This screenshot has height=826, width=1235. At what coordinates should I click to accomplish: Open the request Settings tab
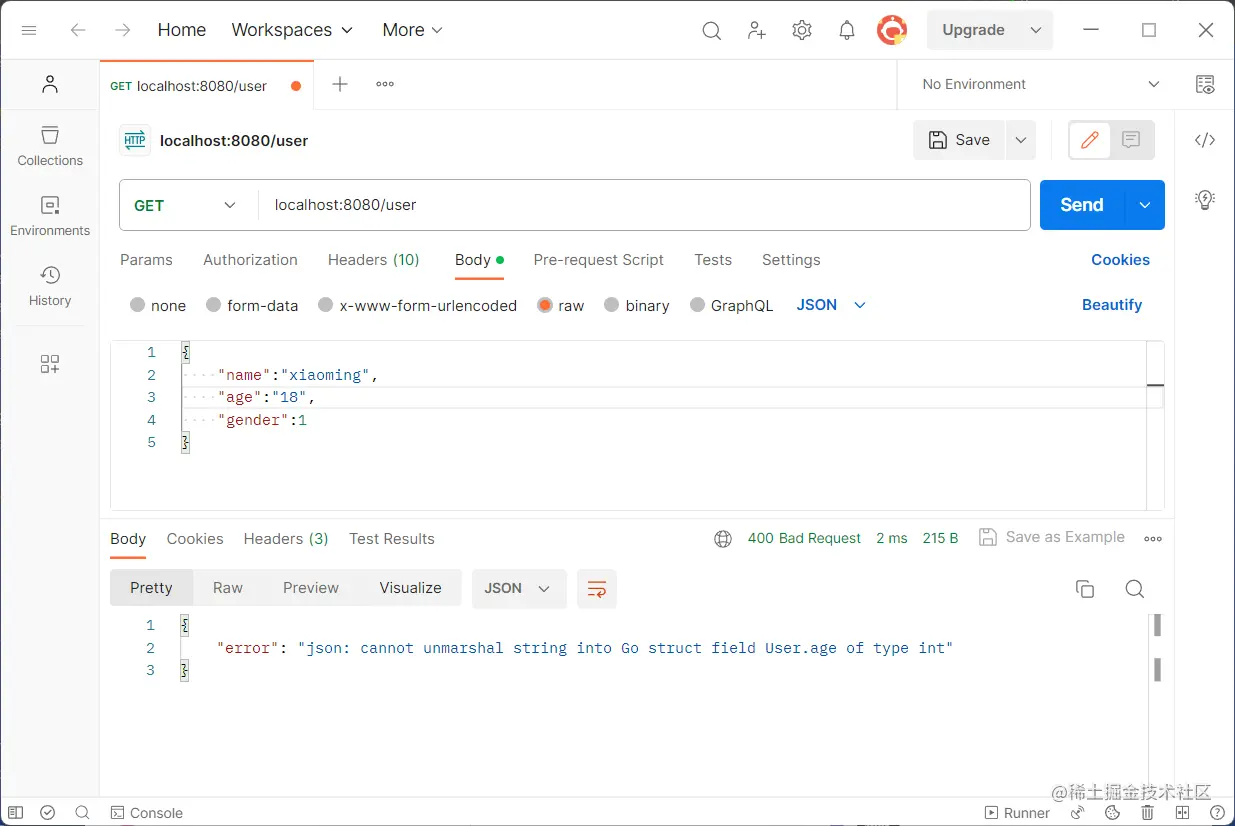[x=791, y=260]
